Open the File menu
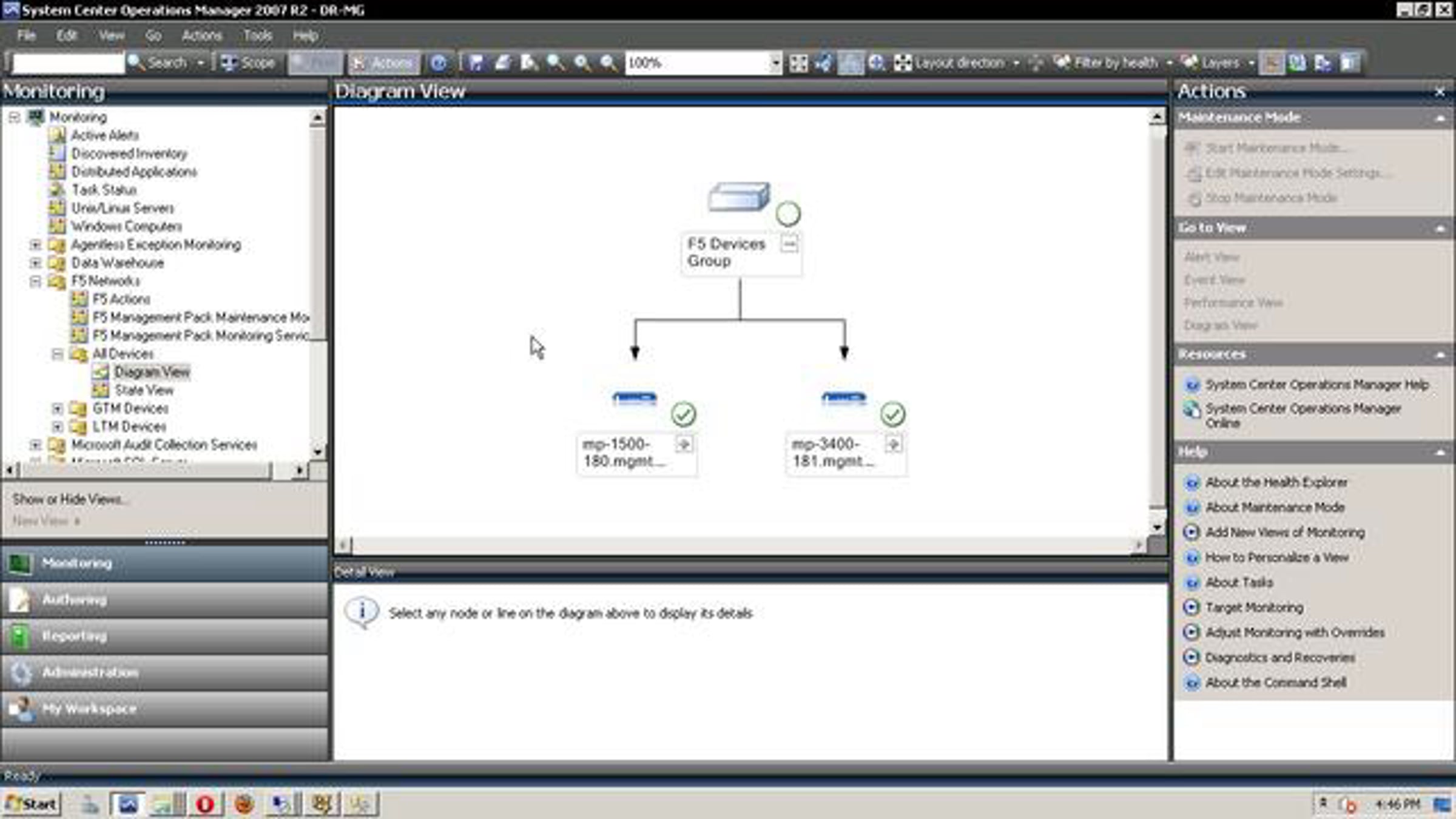 (x=26, y=36)
